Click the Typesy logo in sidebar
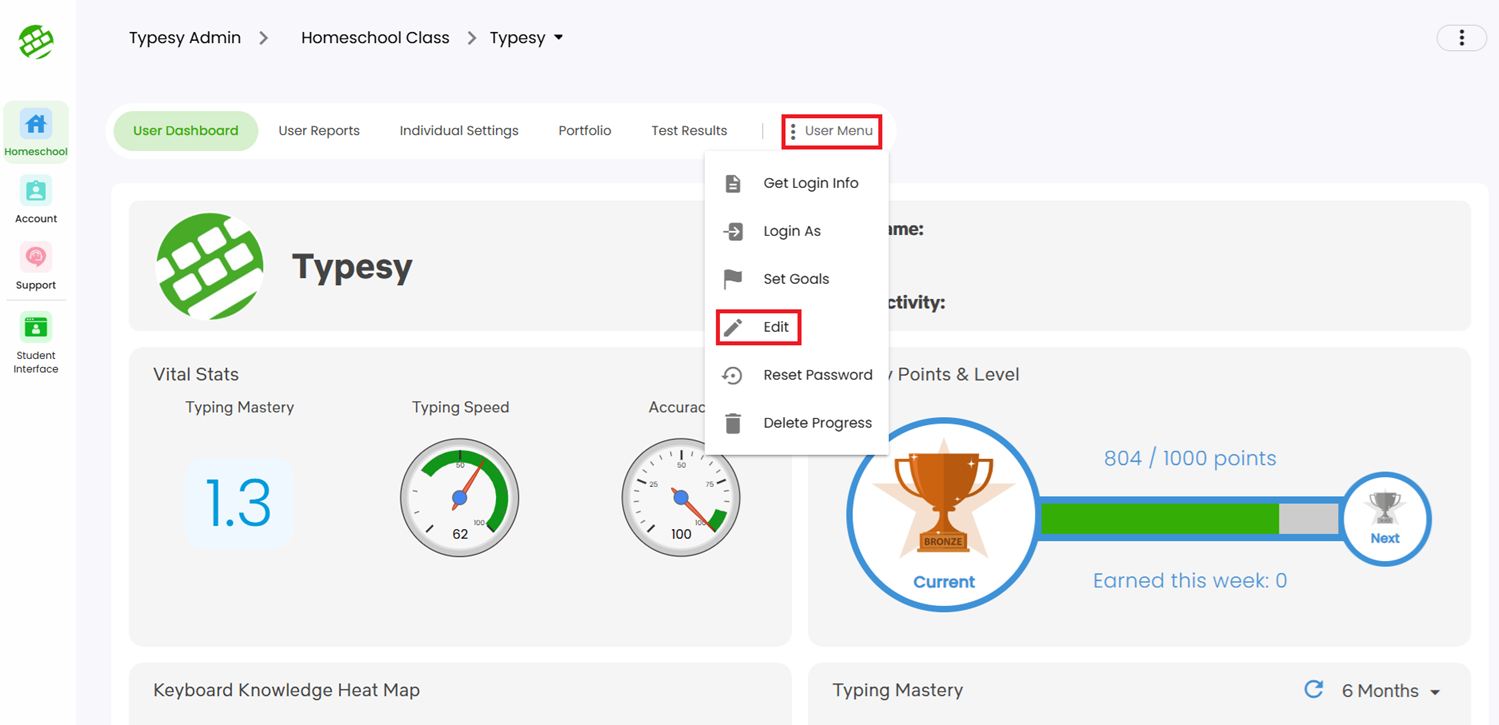 pyautogui.click(x=36, y=41)
